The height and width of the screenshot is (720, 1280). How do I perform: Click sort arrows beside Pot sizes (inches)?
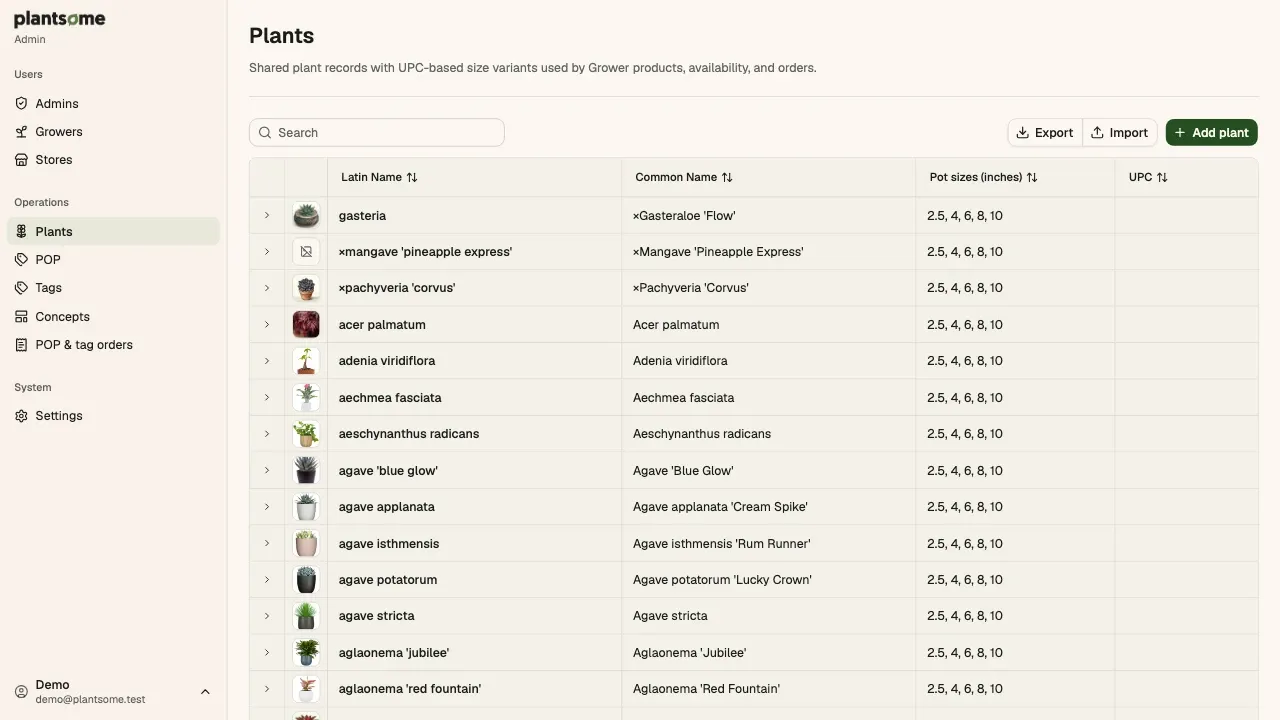point(1032,177)
